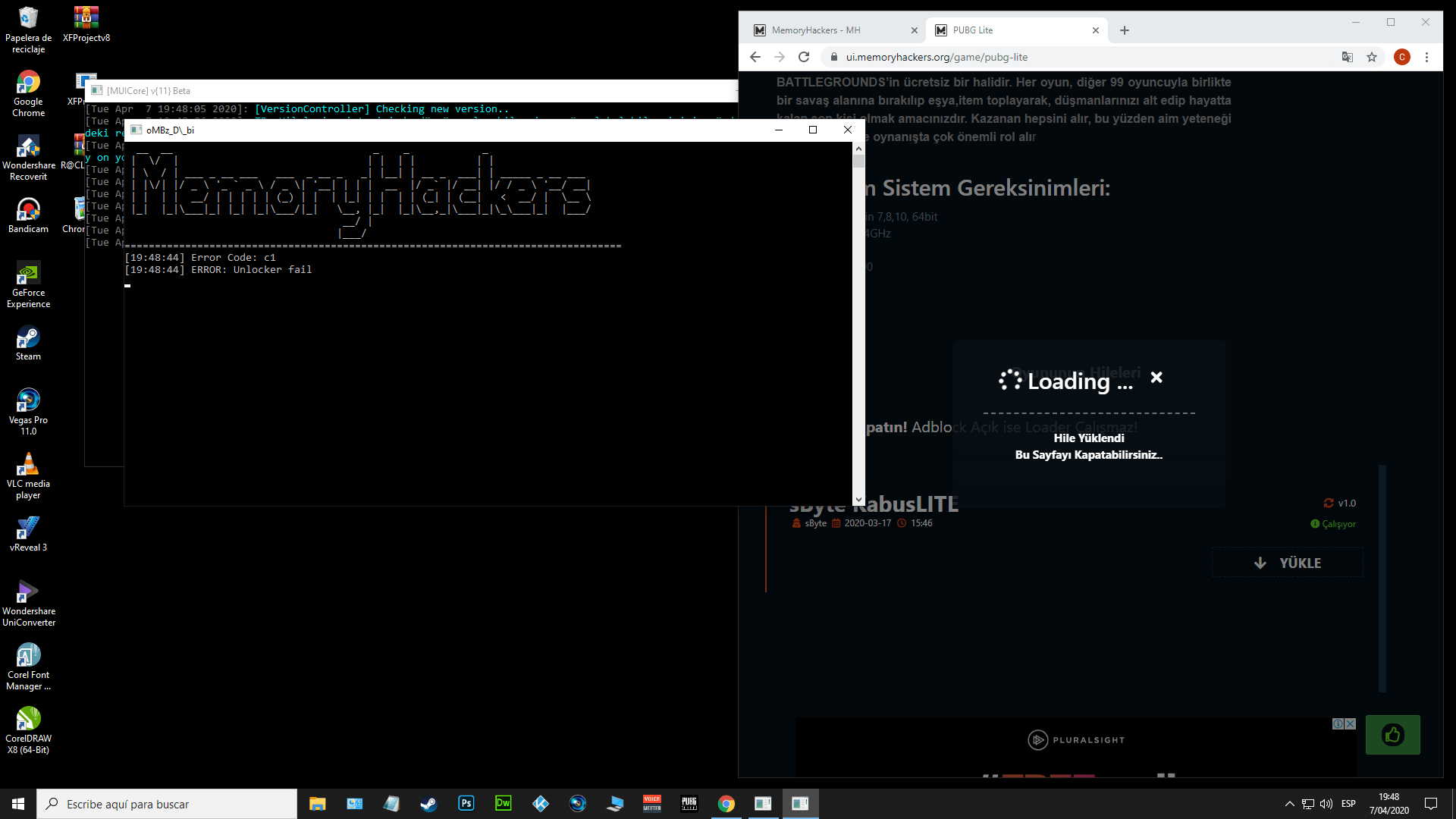Click the active console window taskbar button
The height and width of the screenshot is (819, 1456).
coord(800,804)
